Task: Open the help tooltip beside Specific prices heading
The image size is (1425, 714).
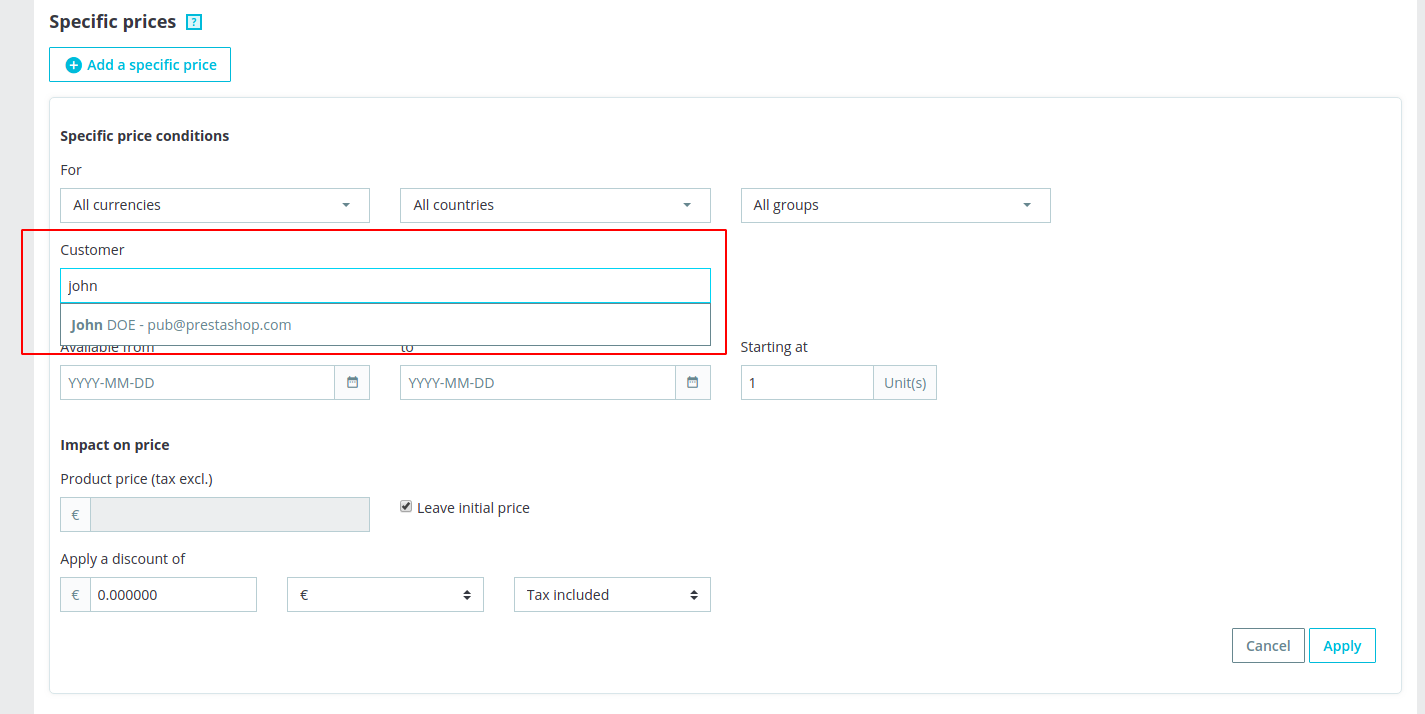Action: pos(192,20)
